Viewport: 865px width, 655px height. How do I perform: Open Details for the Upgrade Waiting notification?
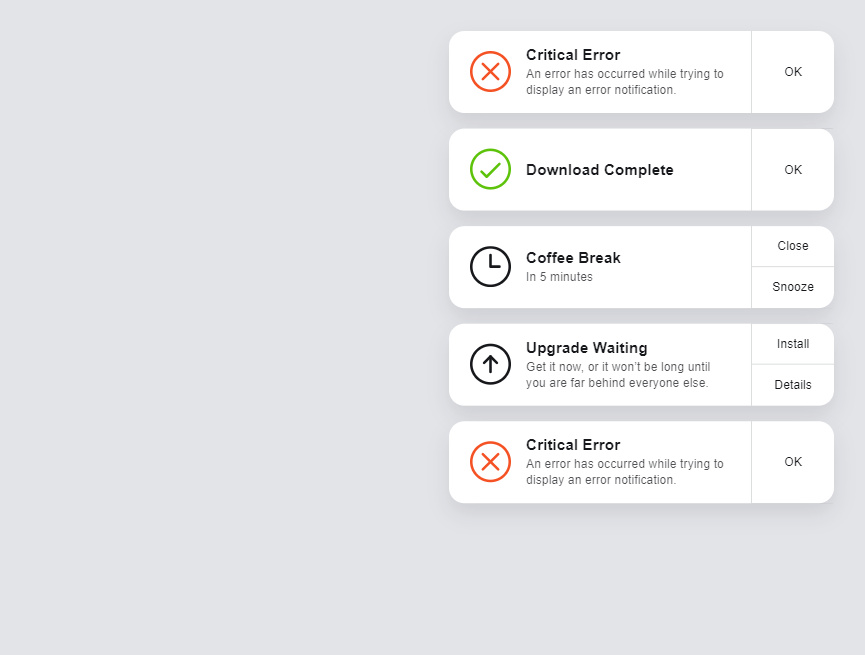coord(793,385)
